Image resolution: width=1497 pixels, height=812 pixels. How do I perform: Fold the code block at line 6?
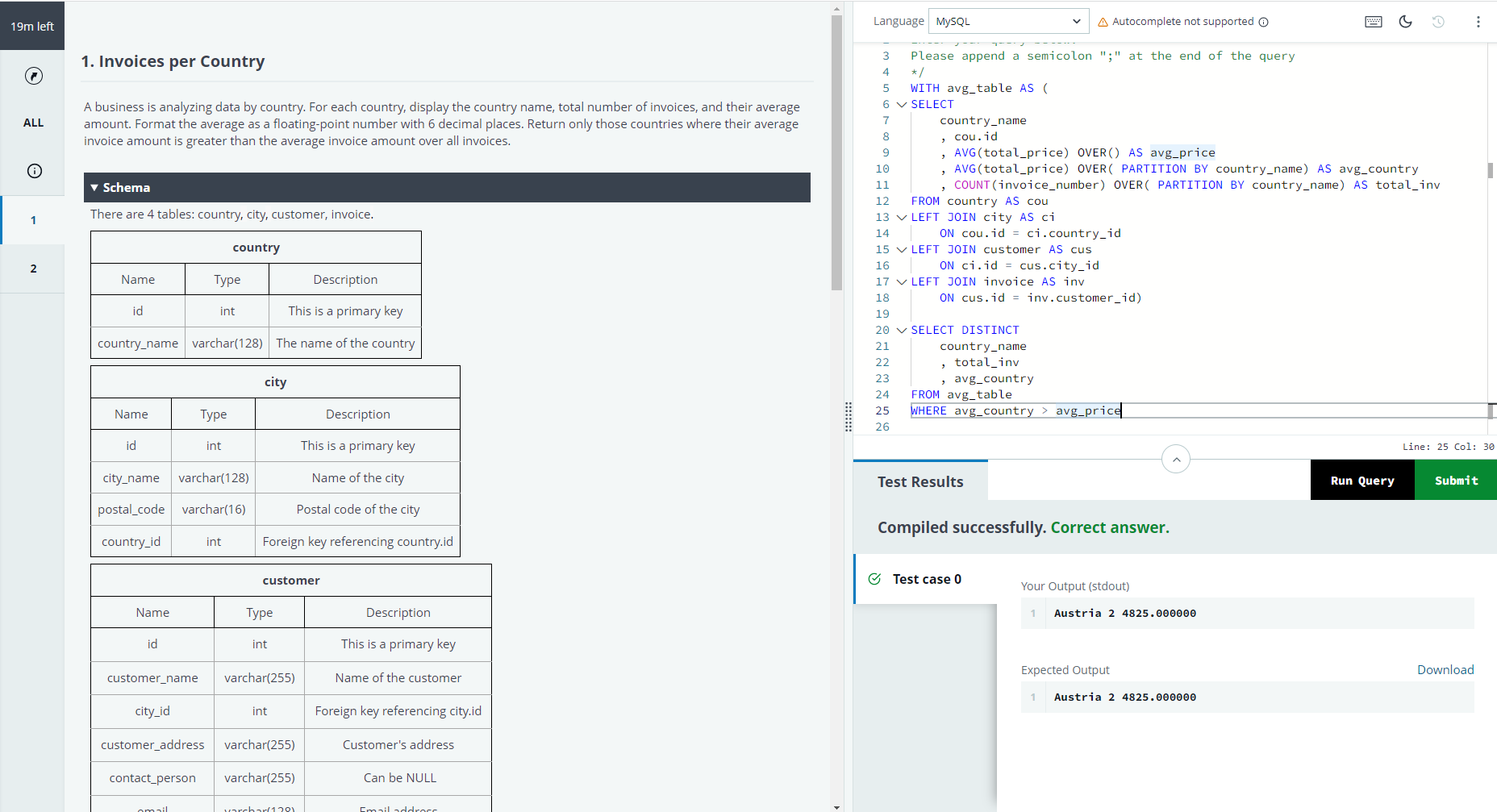(901, 105)
